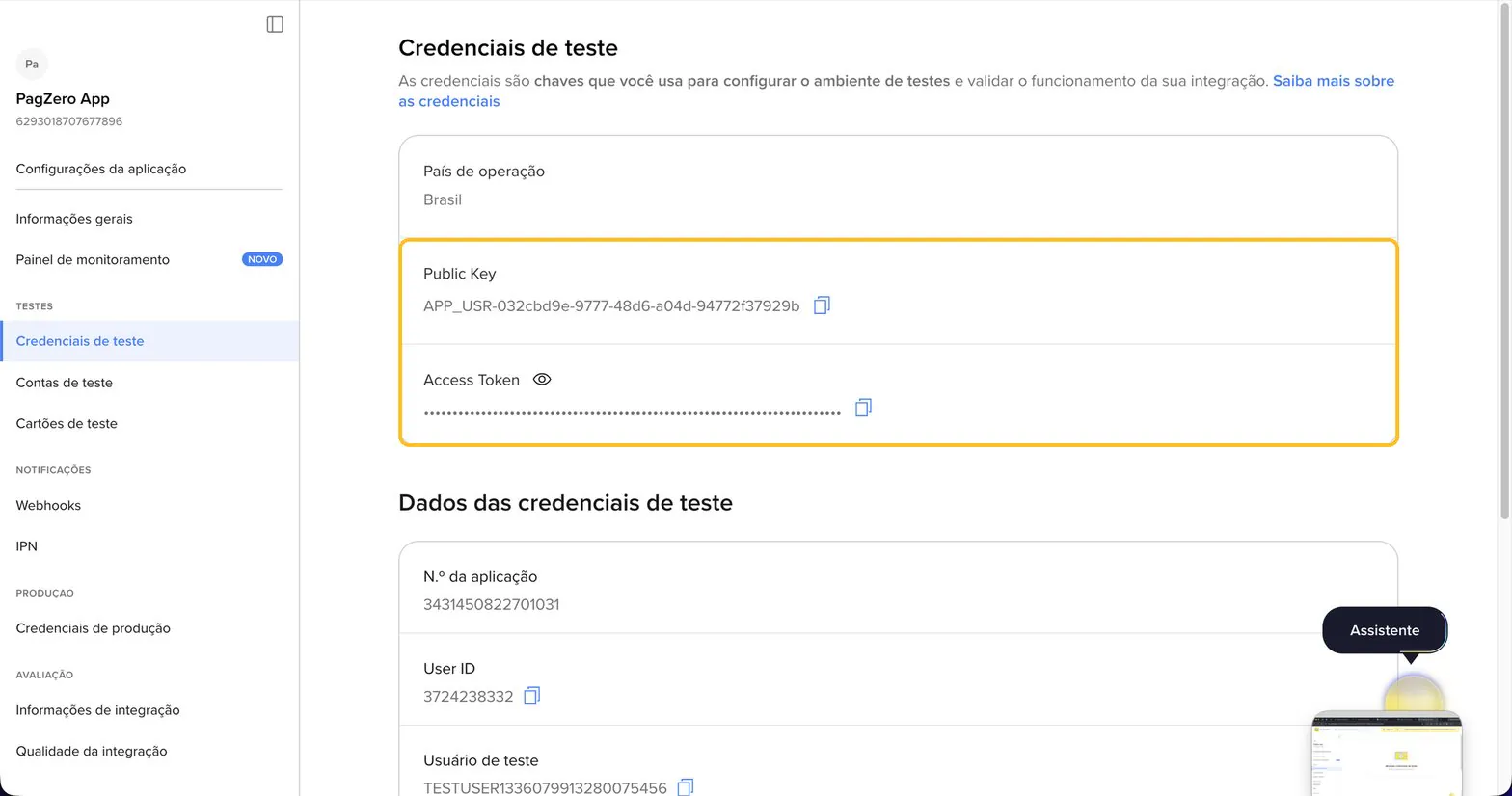Click the PagZero App name
Image resolution: width=1512 pixels, height=796 pixels.
pos(63,98)
